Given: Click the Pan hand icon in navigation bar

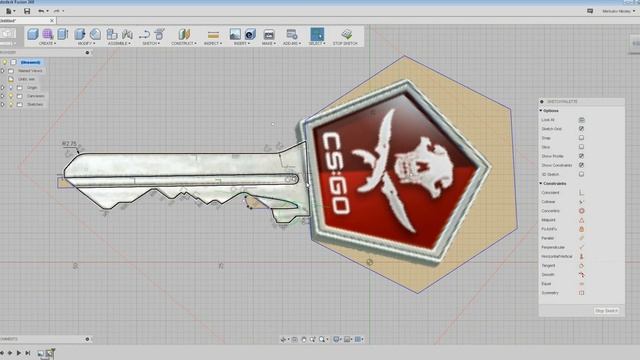Looking at the screenshot, I should pos(304,339).
